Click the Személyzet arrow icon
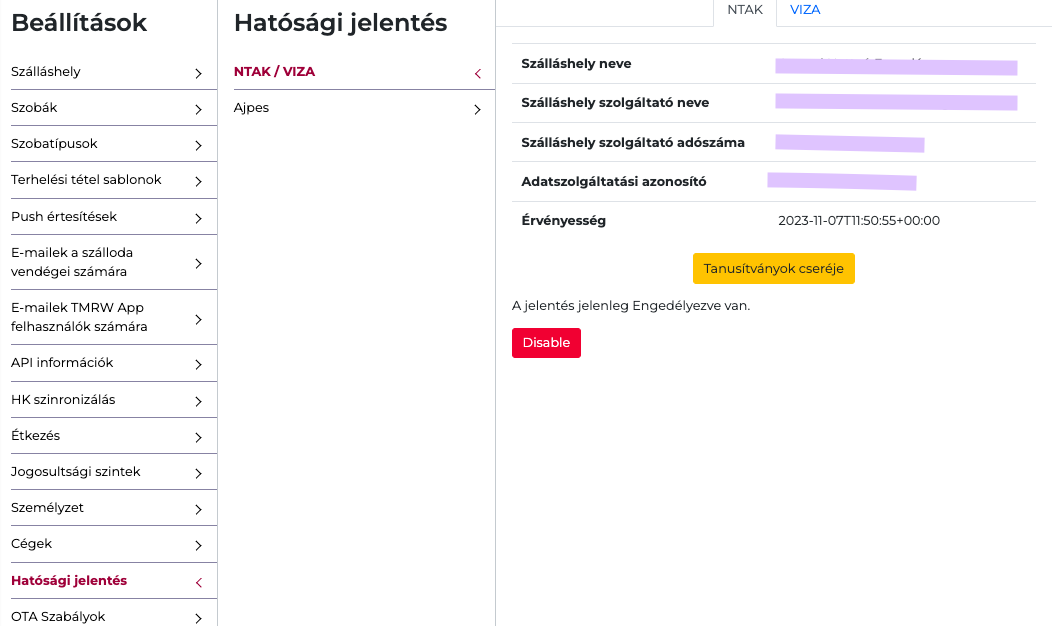 [x=198, y=509]
